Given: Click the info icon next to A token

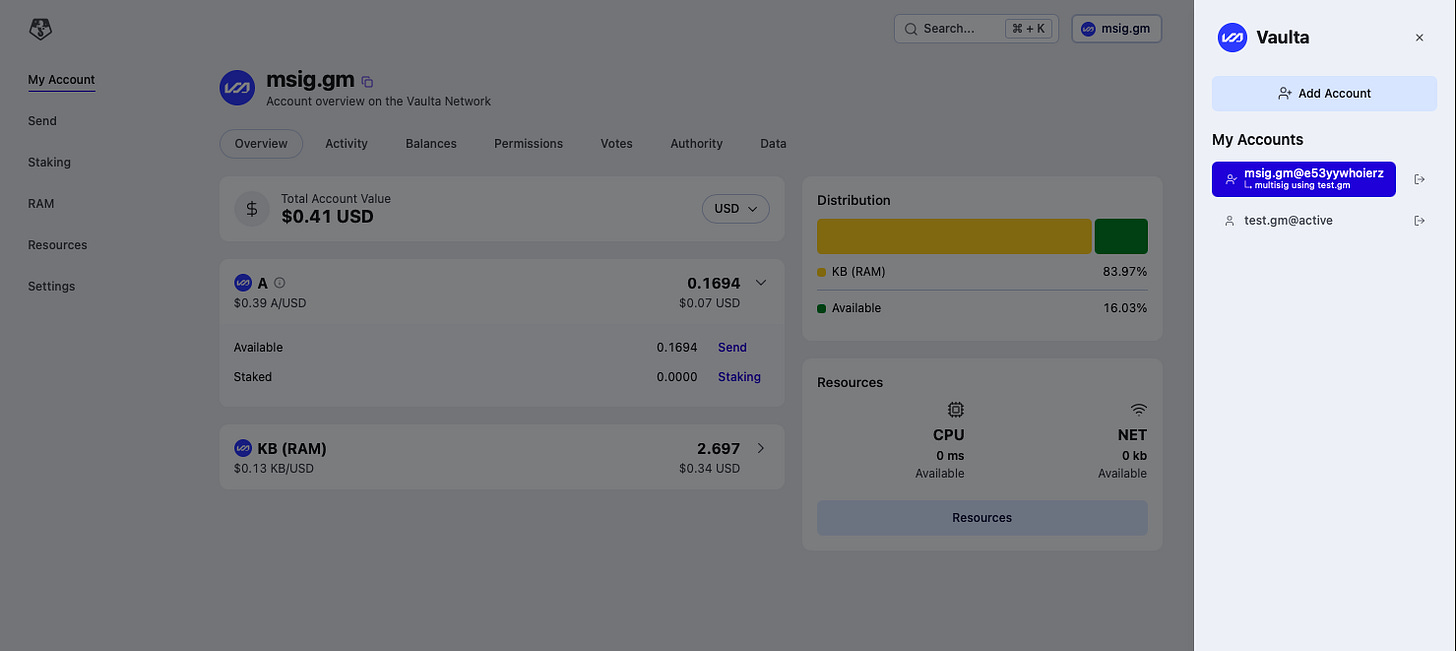Looking at the screenshot, I should tap(280, 283).
